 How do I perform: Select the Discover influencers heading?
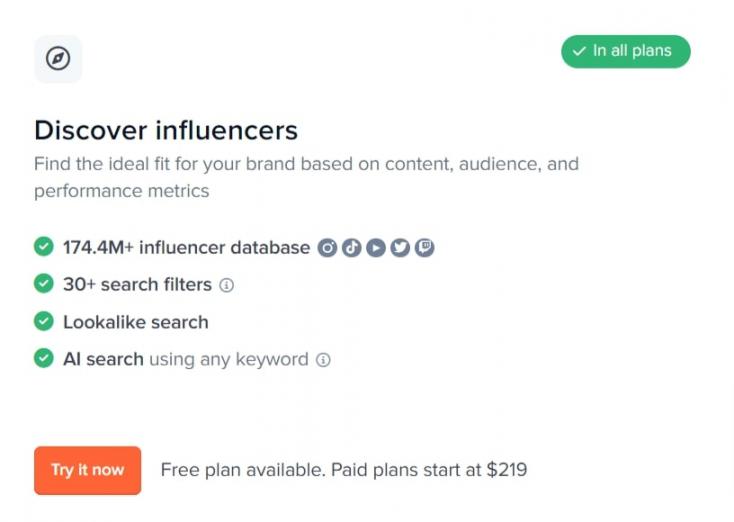(166, 130)
